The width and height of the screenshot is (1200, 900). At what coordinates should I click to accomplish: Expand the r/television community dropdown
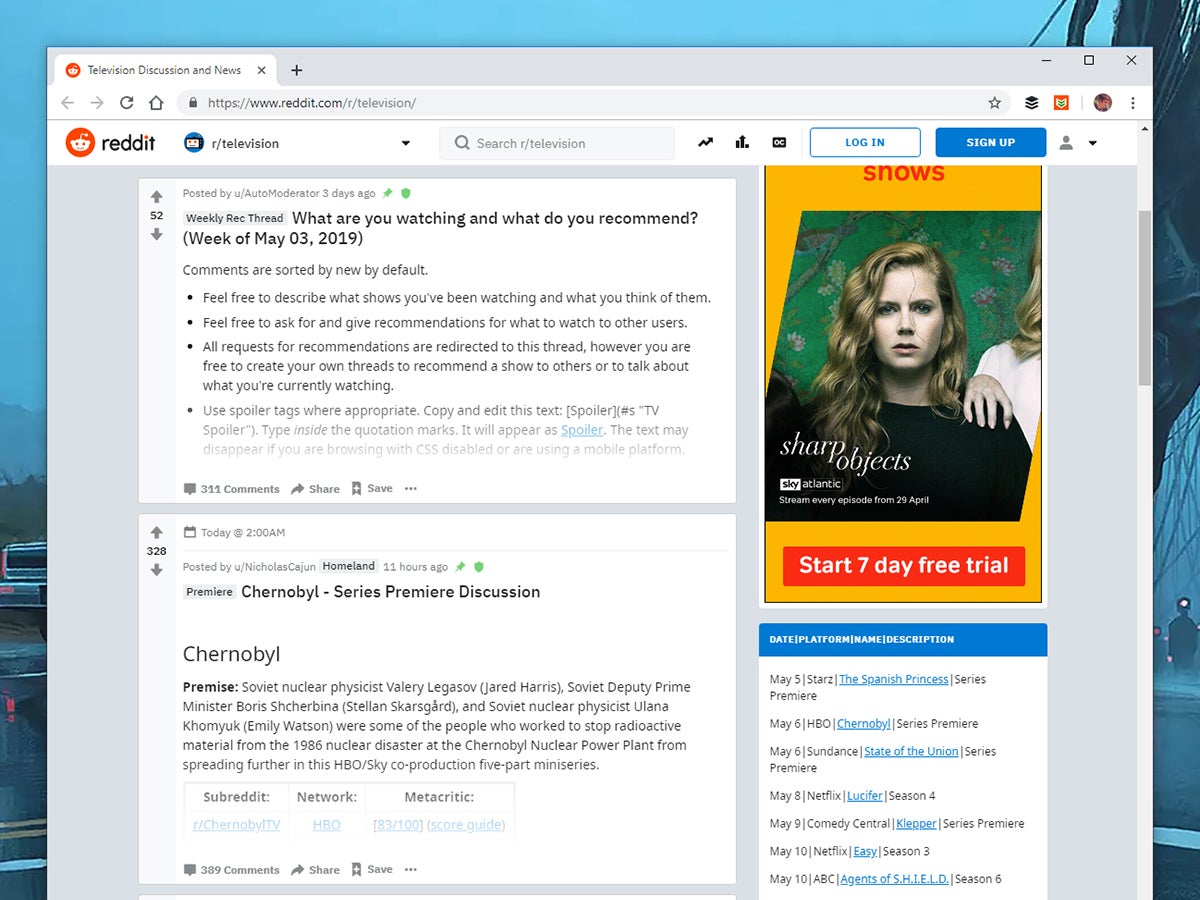pyautogui.click(x=405, y=143)
